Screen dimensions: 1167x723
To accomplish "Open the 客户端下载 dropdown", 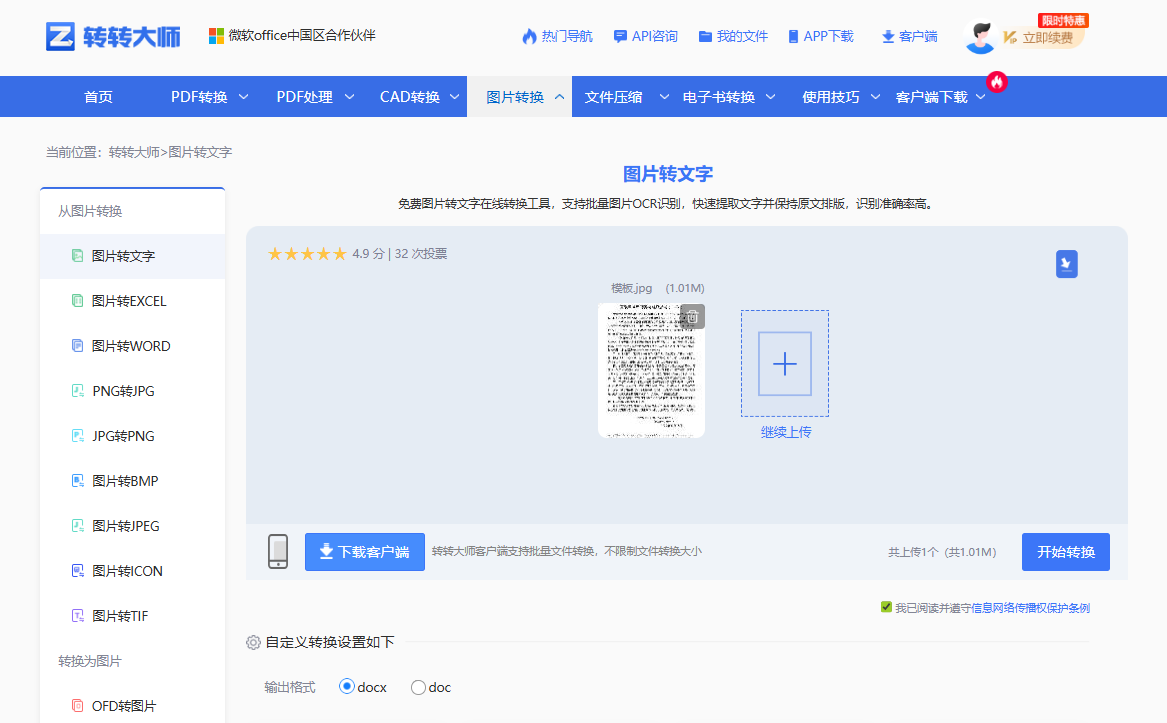I will click(934, 96).
